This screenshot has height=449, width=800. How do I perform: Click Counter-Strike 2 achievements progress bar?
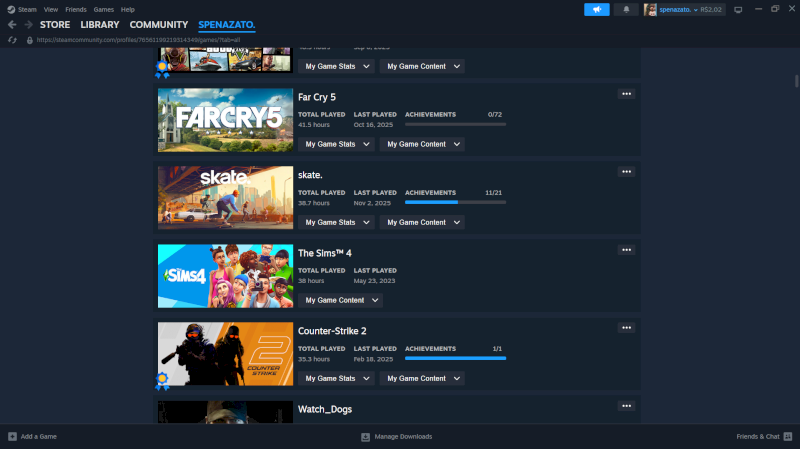click(456, 358)
